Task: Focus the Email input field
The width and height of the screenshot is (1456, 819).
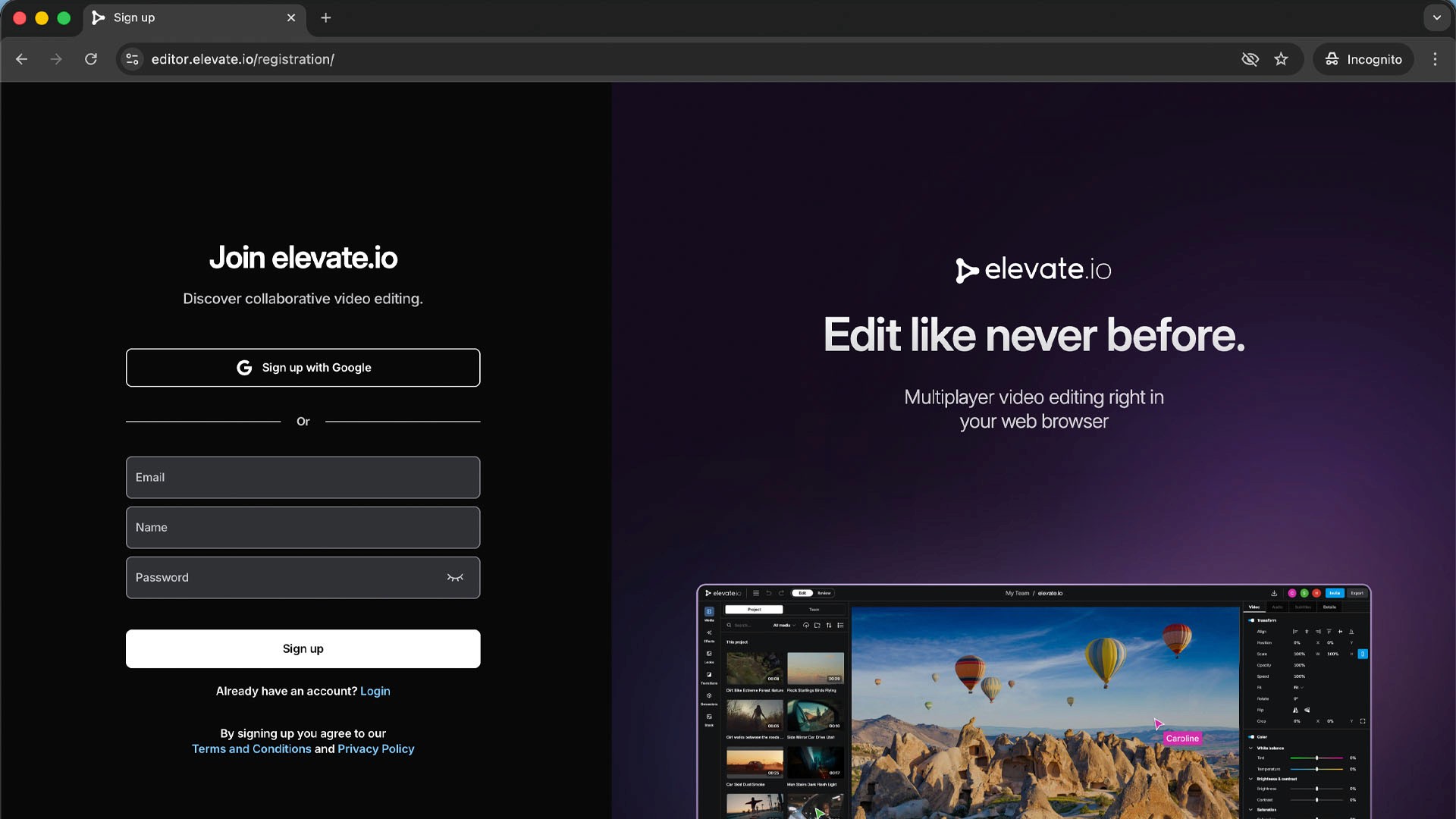Action: tap(303, 477)
